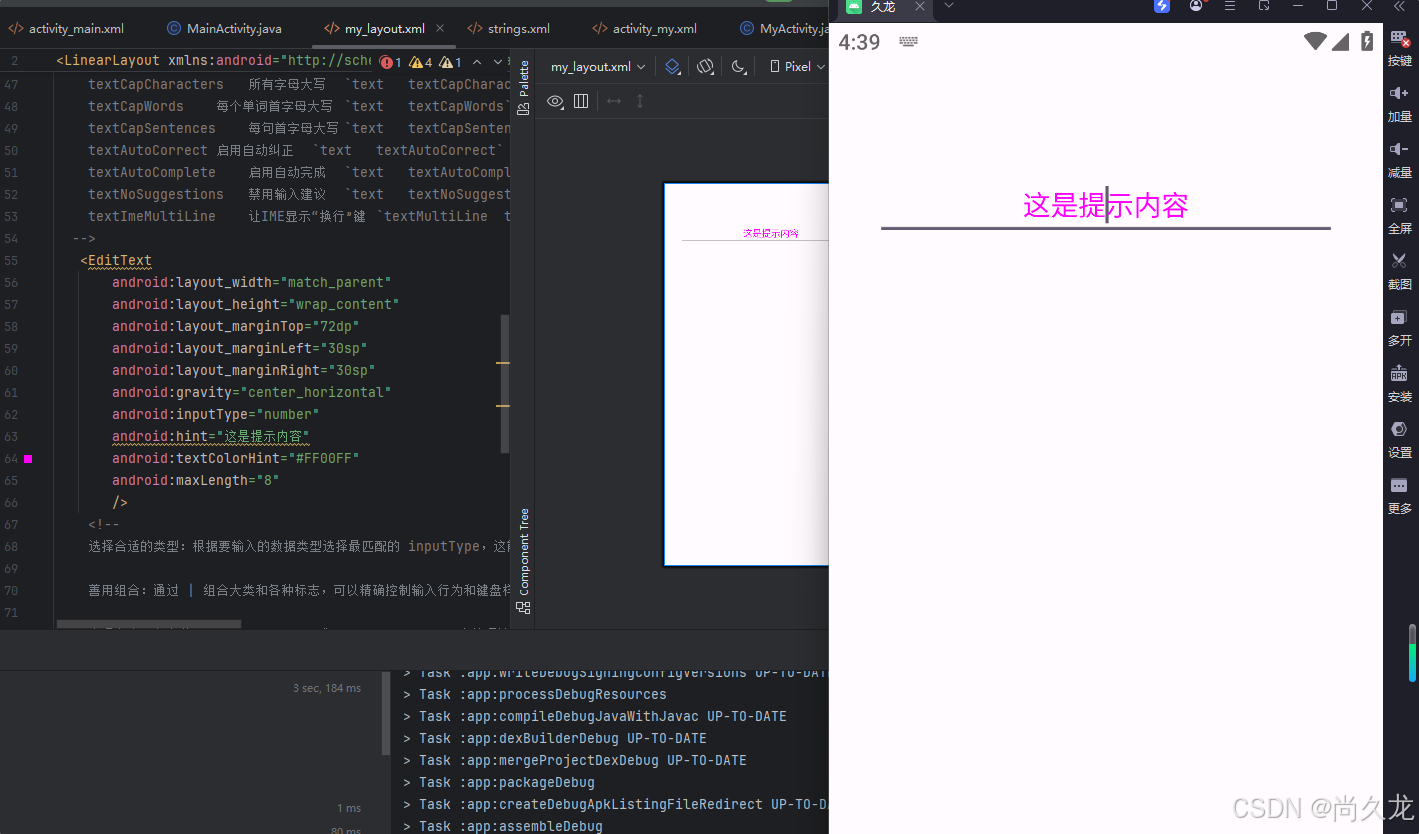The height and width of the screenshot is (834, 1419).
Task: Click the hint attribute text on line 63
Action: tap(211, 436)
